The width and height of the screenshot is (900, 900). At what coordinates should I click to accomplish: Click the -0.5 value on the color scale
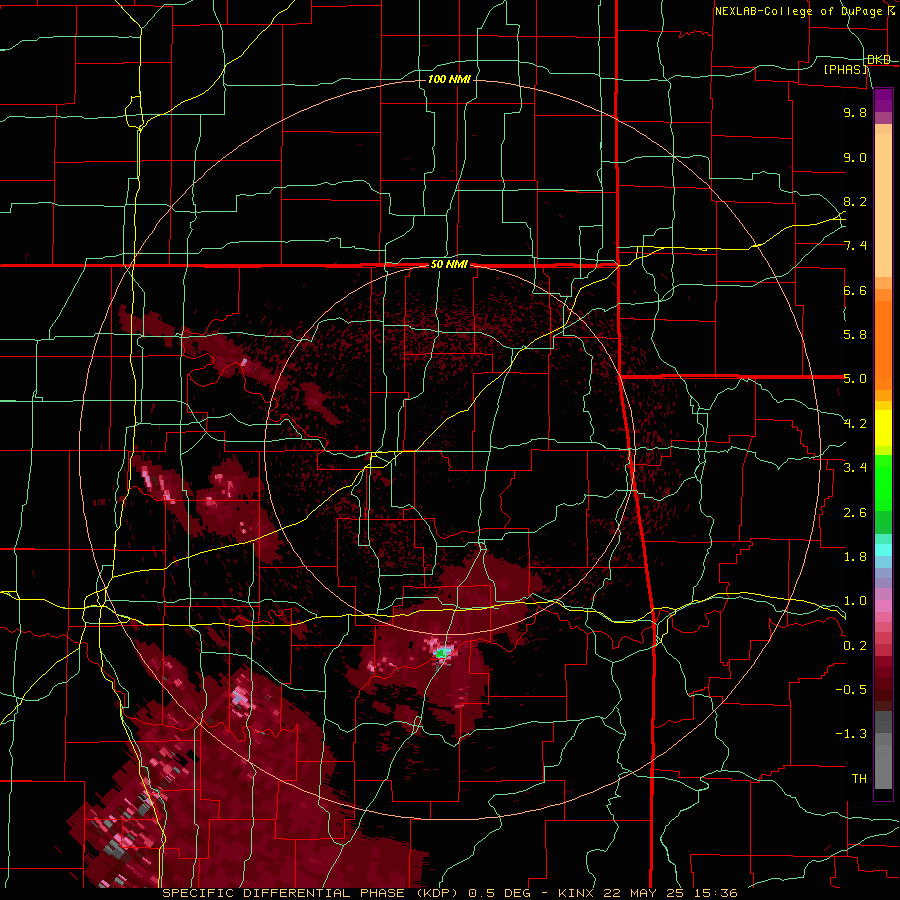coord(851,690)
